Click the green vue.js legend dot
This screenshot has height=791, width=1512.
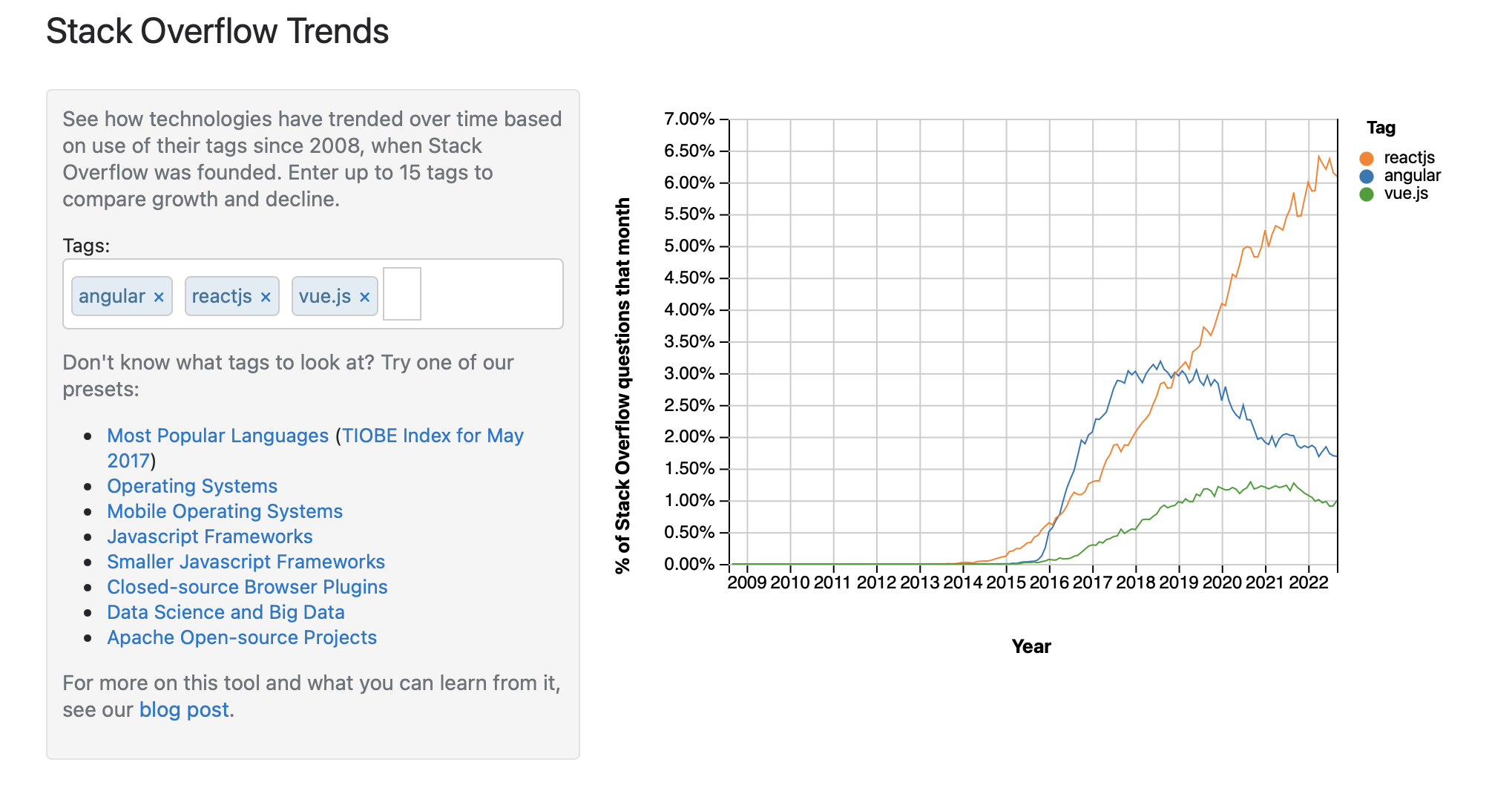click(x=1367, y=194)
